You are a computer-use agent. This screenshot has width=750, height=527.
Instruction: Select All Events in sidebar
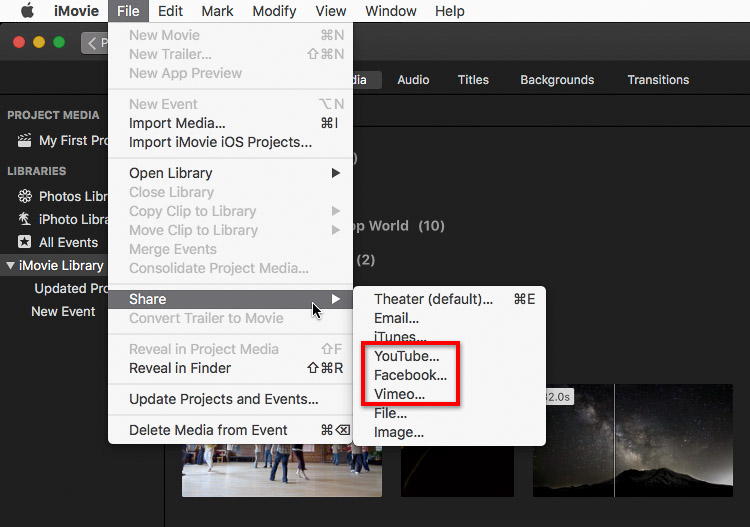tap(68, 242)
